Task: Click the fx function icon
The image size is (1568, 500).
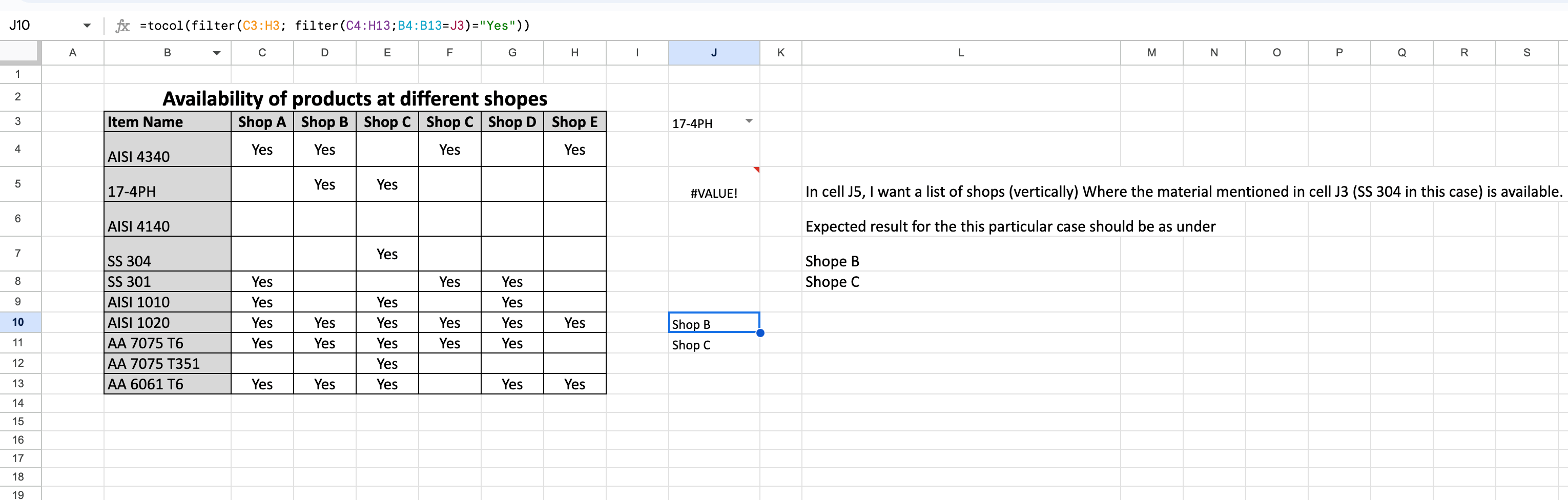Action: 122,26
